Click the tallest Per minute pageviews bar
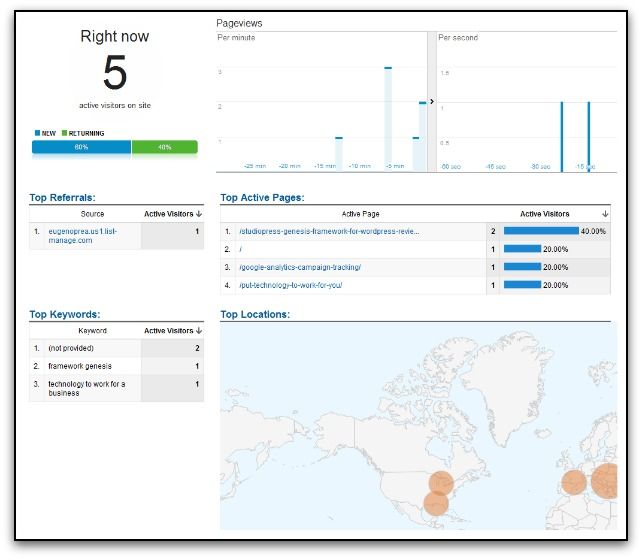The width and height of the screenshot is (642, 559). click(388, 119)
